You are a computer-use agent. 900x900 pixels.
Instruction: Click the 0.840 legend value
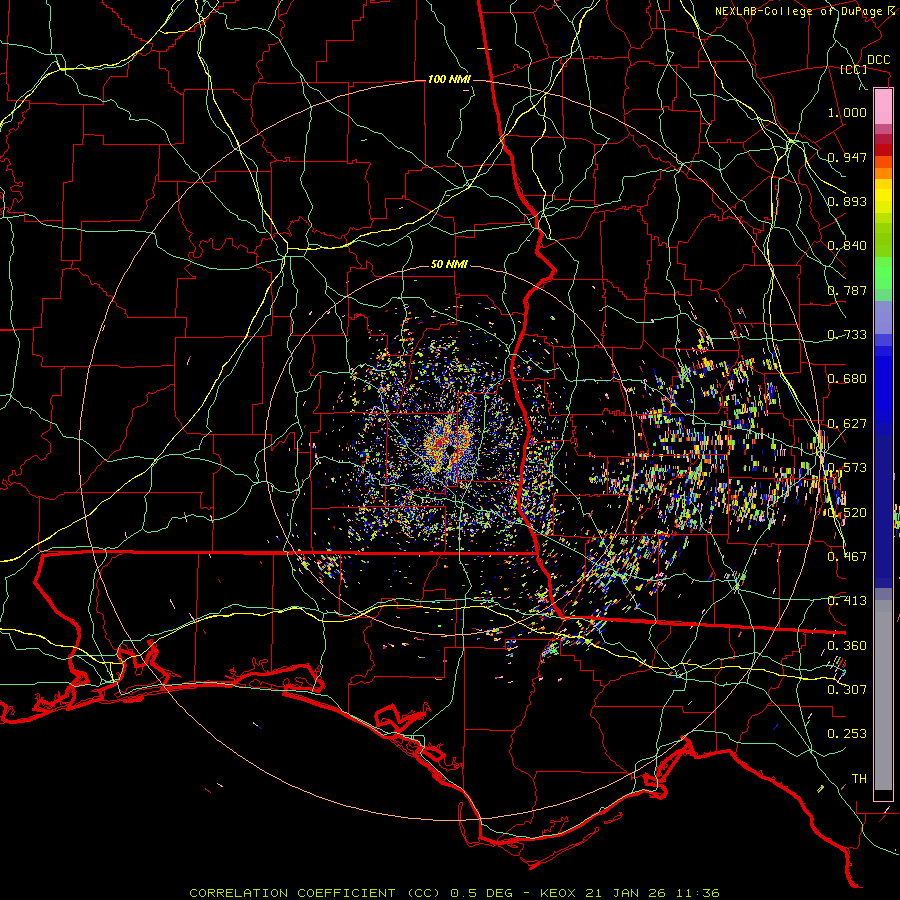point(847,246)
